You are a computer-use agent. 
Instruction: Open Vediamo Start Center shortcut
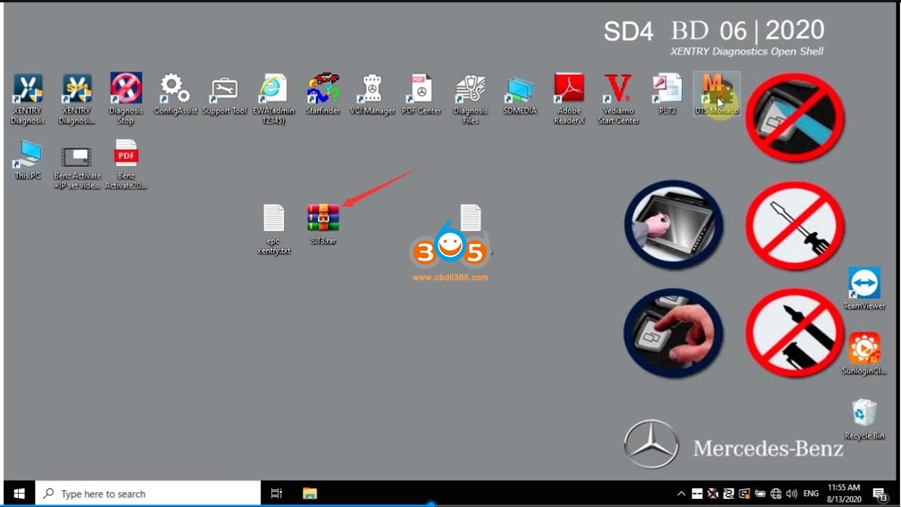(618, 99)
